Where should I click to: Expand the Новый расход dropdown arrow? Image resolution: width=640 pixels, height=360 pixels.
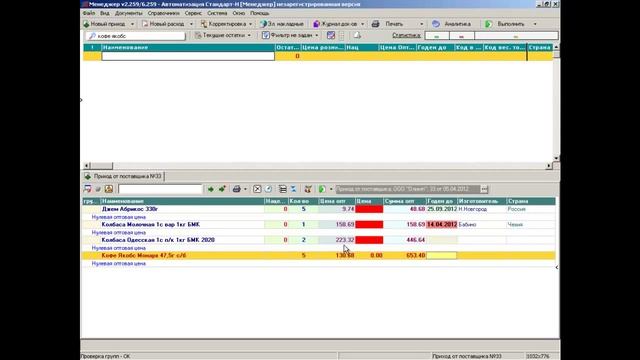click(191, 24)
